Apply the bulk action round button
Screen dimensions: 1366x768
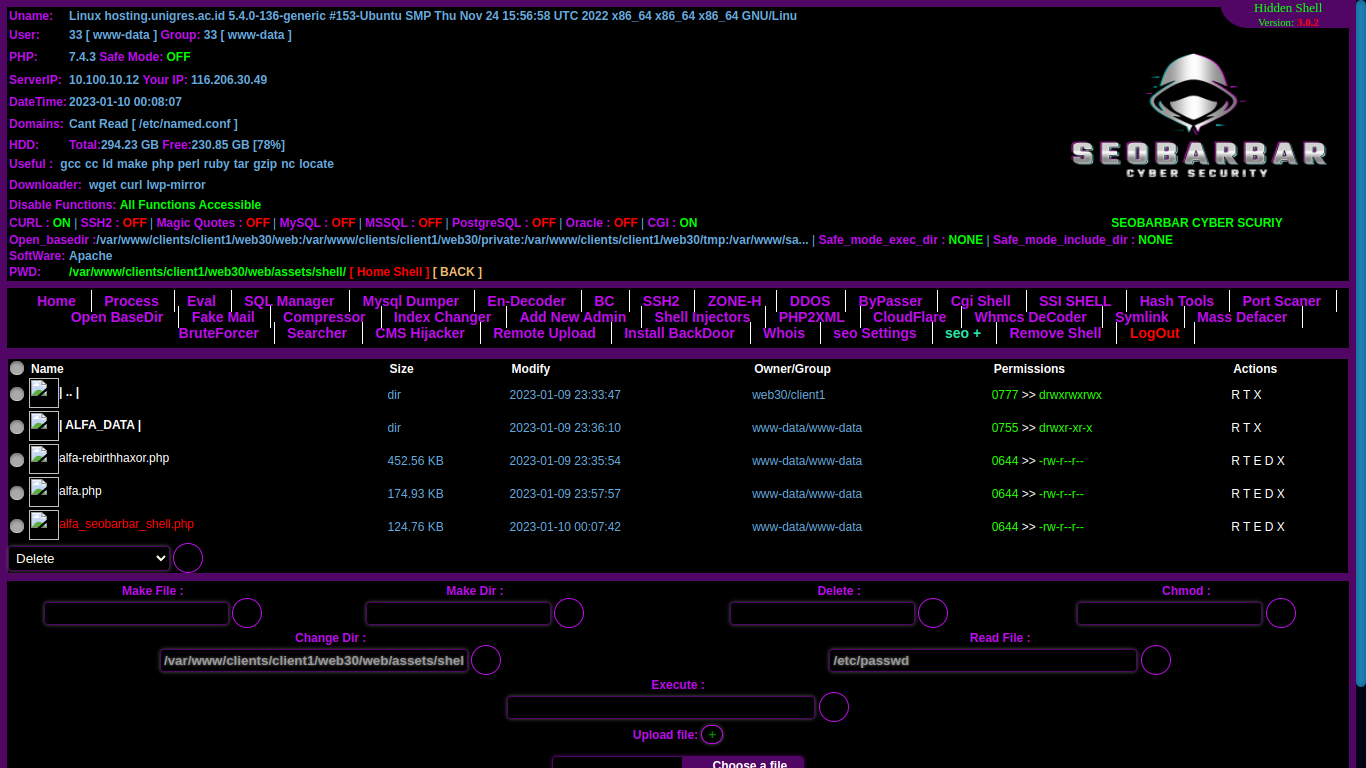click(188, 558)
